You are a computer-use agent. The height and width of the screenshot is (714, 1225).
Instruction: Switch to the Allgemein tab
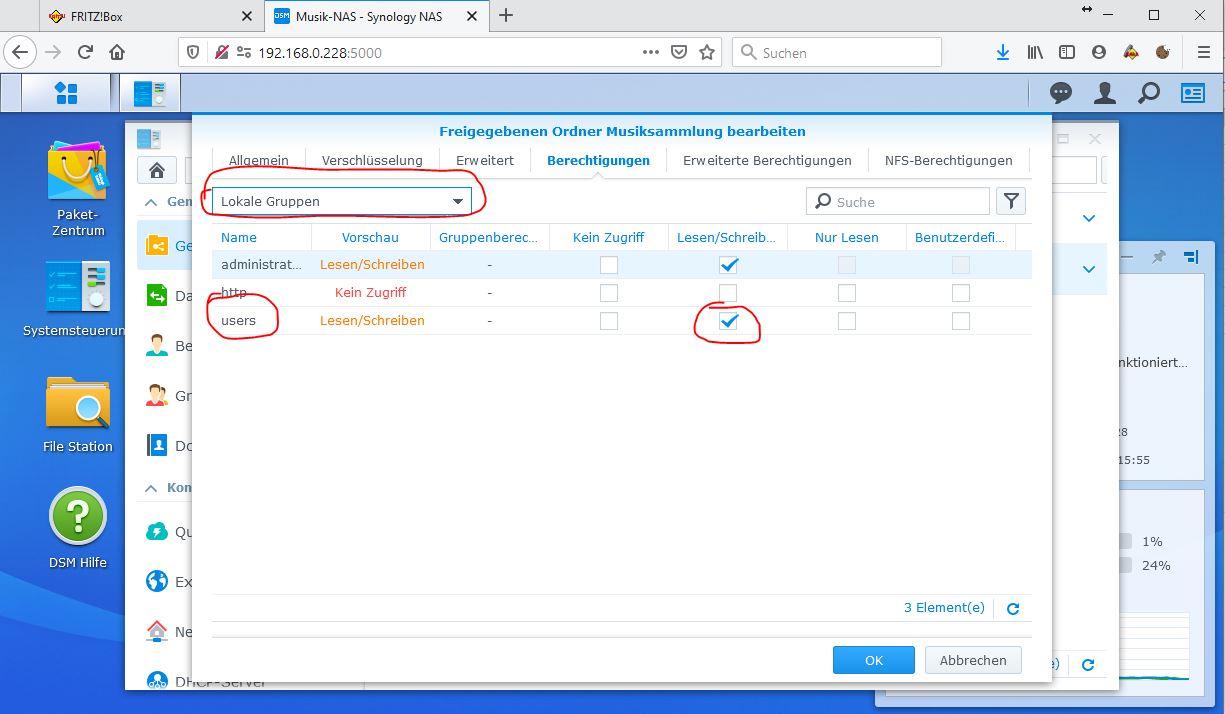tap(259, 160)
